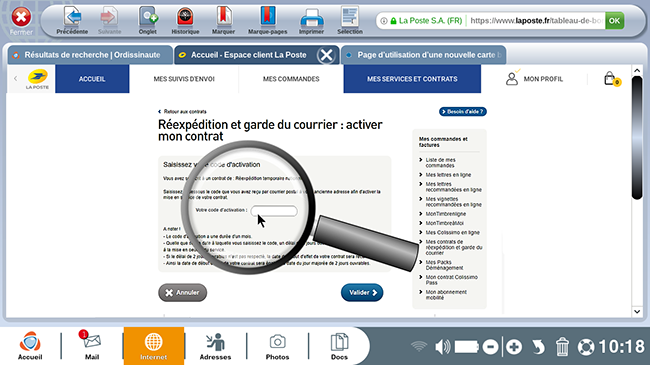Open Docs app
The height and width of the screenshot is (365, 650).
pyautogui.click(x=339, y=346)
